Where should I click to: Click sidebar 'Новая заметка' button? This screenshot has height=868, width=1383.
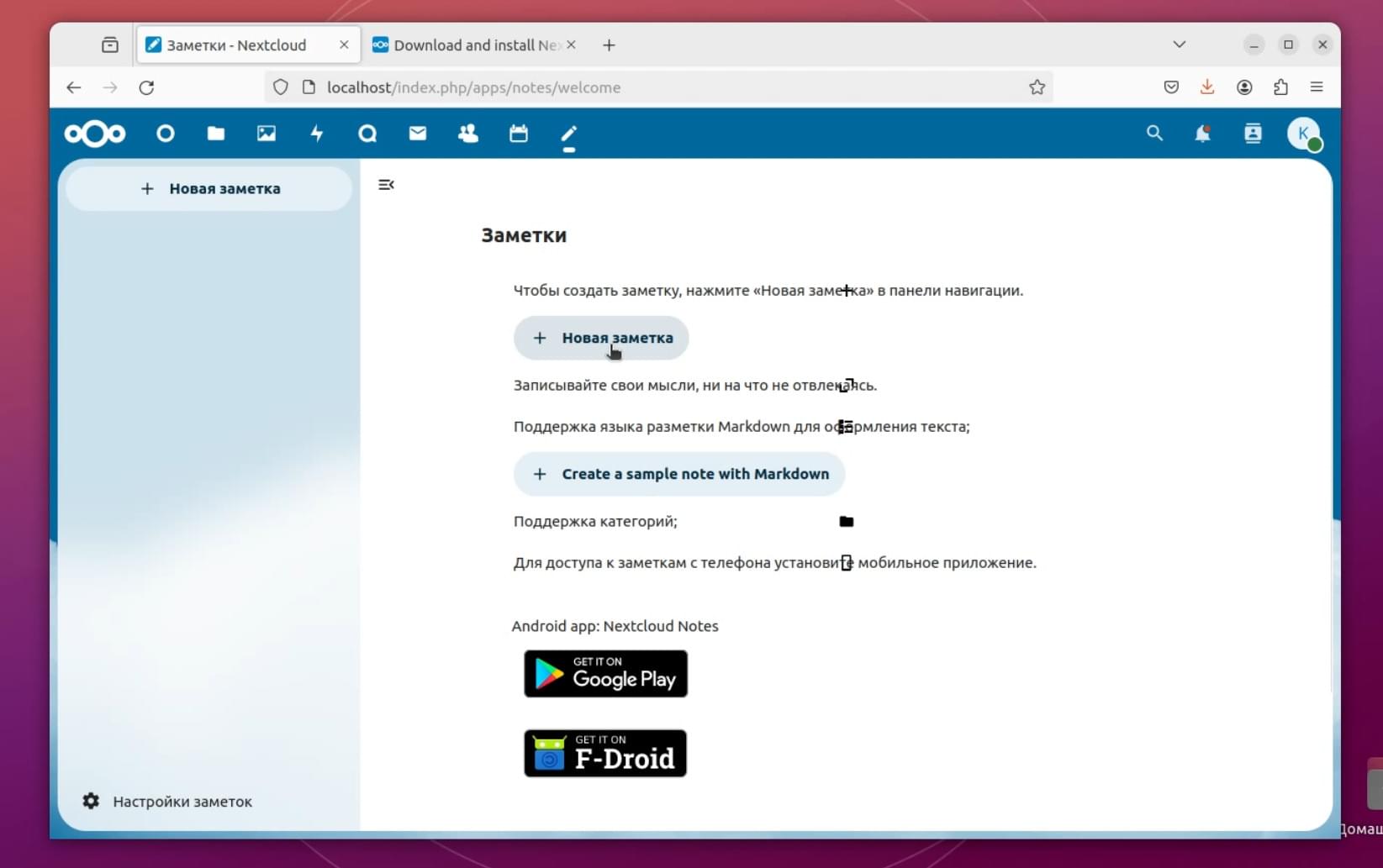pyautogui.click(x=209, y=188)
